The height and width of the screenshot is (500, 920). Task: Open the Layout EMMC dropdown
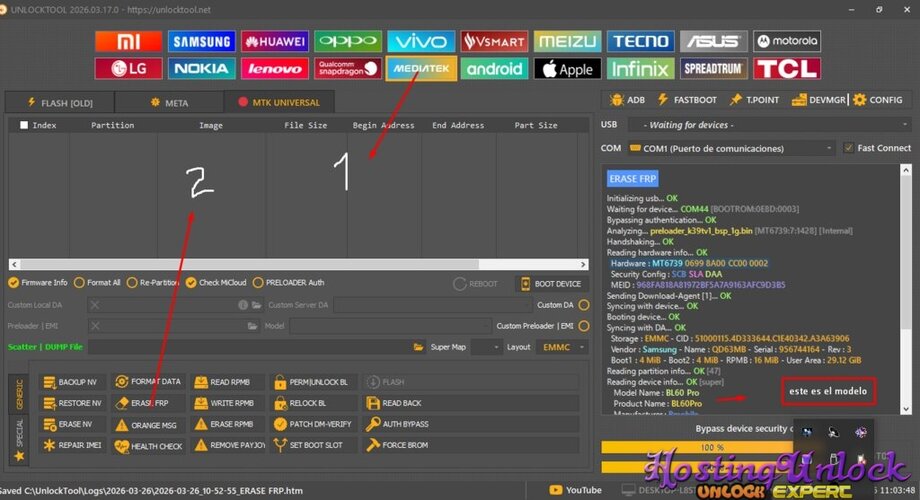point(562,347)
